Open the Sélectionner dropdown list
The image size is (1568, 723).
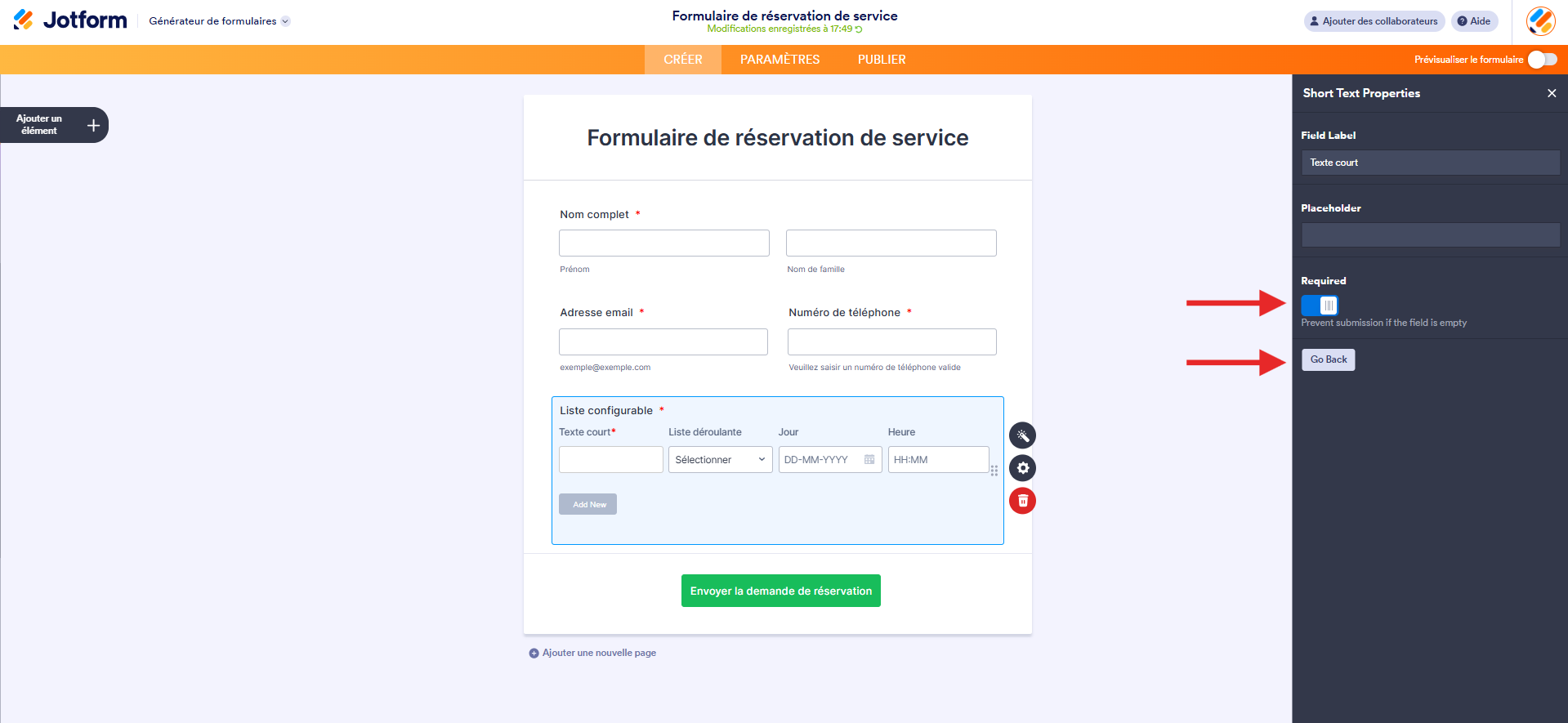720,460
